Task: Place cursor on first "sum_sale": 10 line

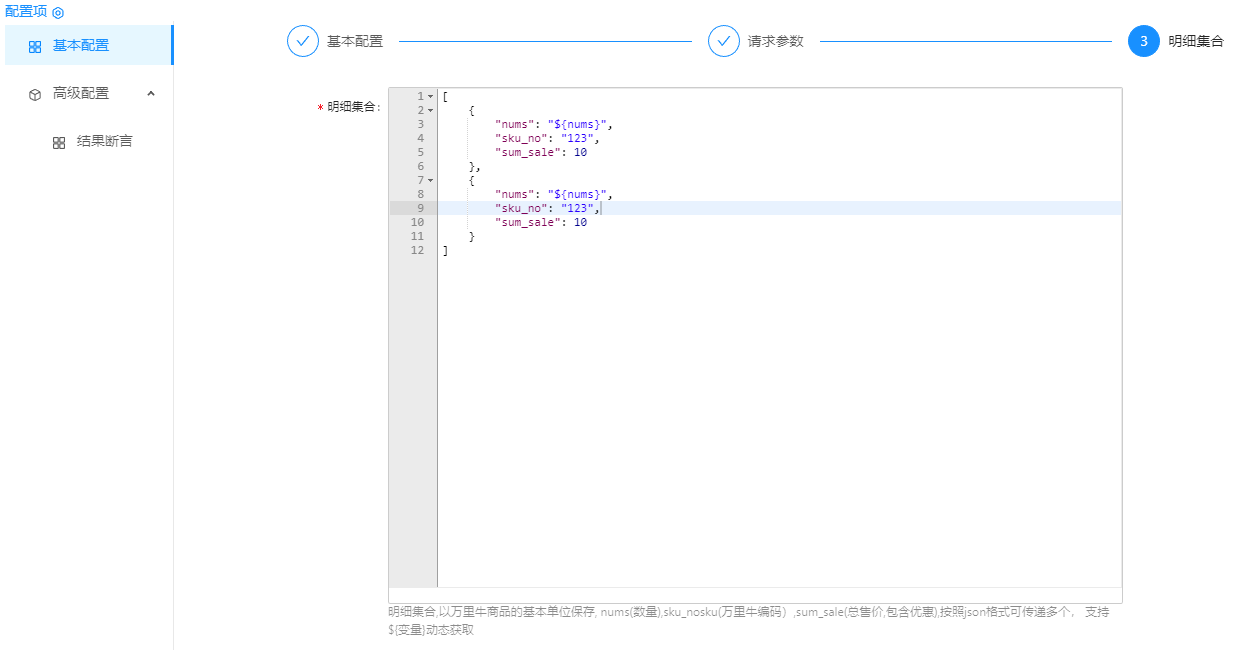Action: coord(540,152)
